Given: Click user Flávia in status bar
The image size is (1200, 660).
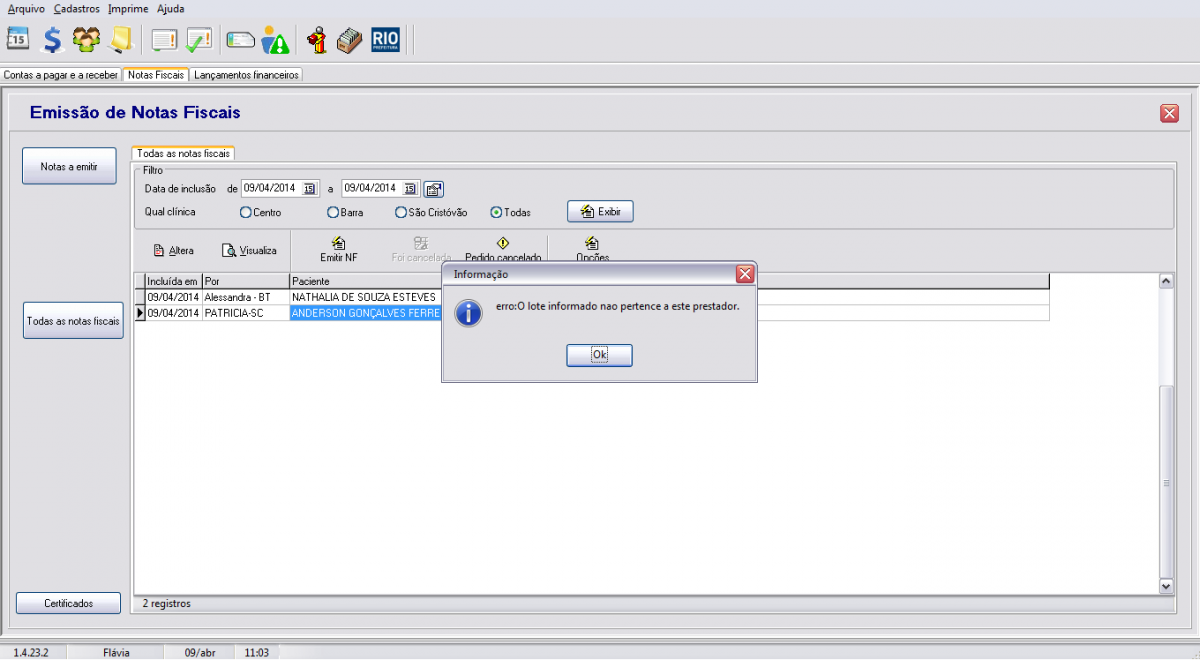Looking at the screenshot, I should coord(117,652).
